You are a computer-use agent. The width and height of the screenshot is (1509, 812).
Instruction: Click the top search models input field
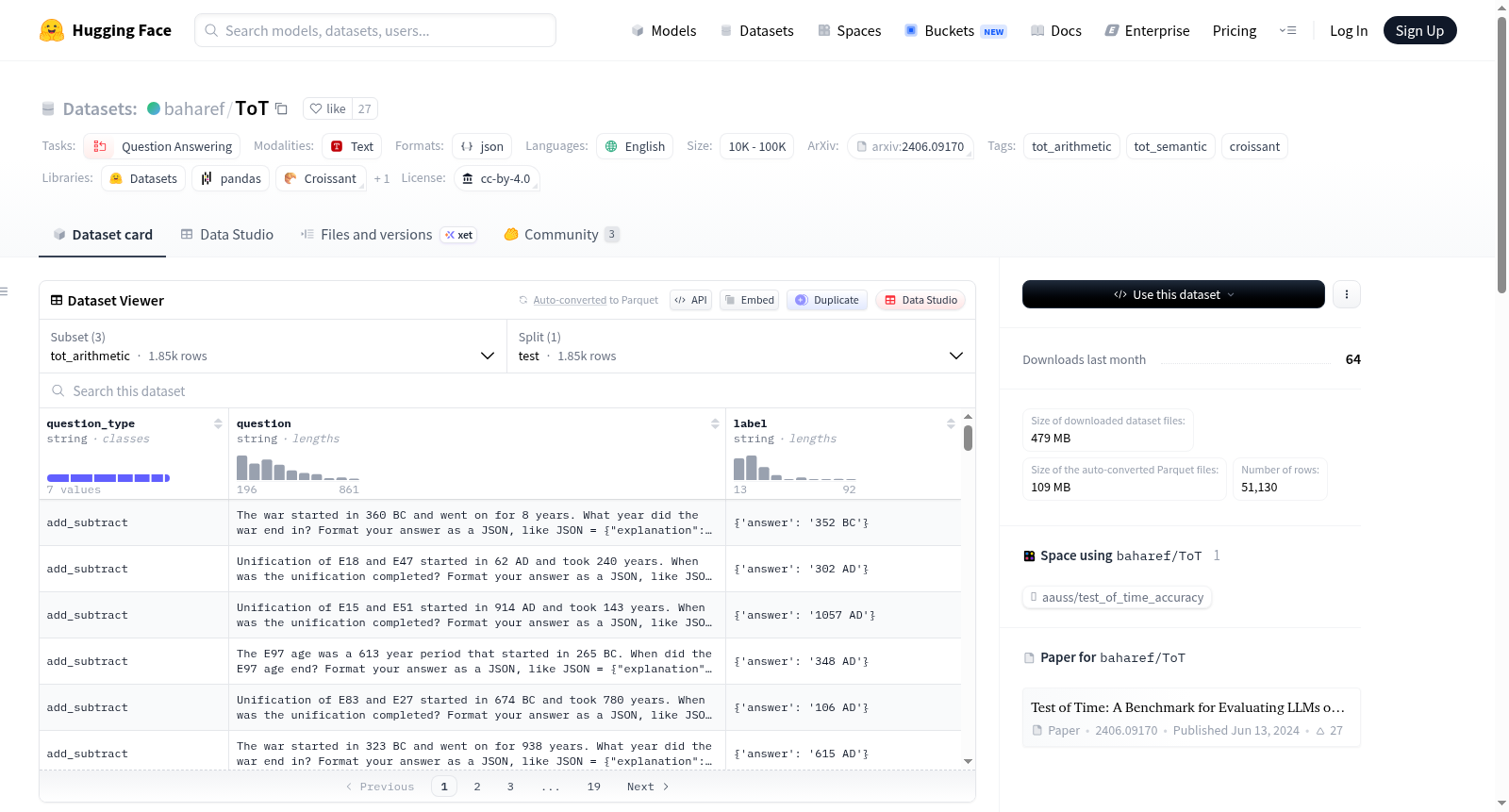click(x=375, y=30)
